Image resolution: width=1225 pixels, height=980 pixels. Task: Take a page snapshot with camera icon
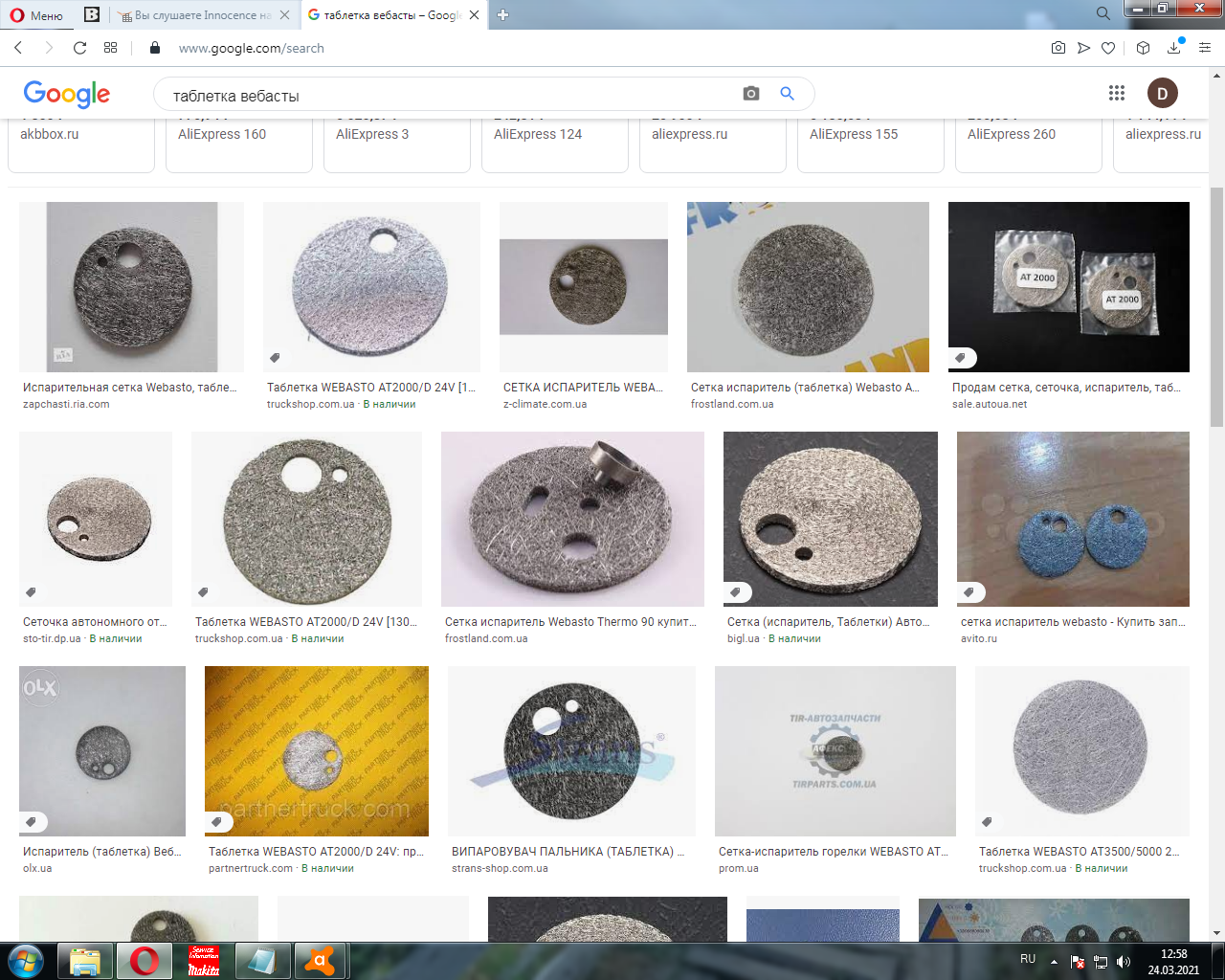[1058, 48]
